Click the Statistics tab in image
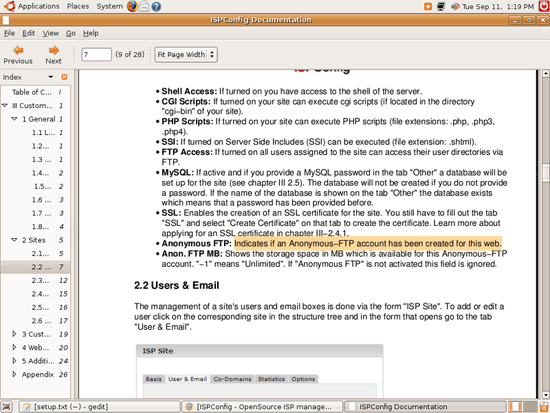 (x=271, y=379)
